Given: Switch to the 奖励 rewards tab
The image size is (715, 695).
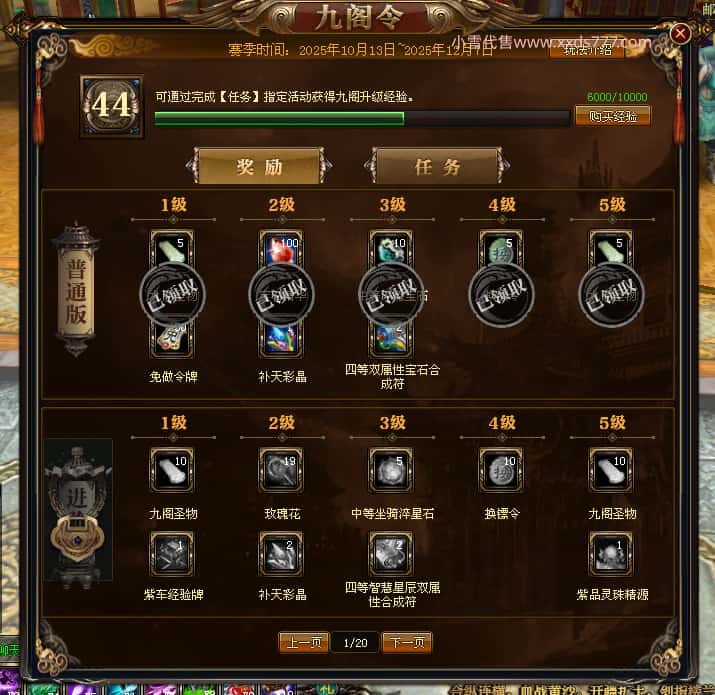Looking at the screenshot, I should coord(259,166).
